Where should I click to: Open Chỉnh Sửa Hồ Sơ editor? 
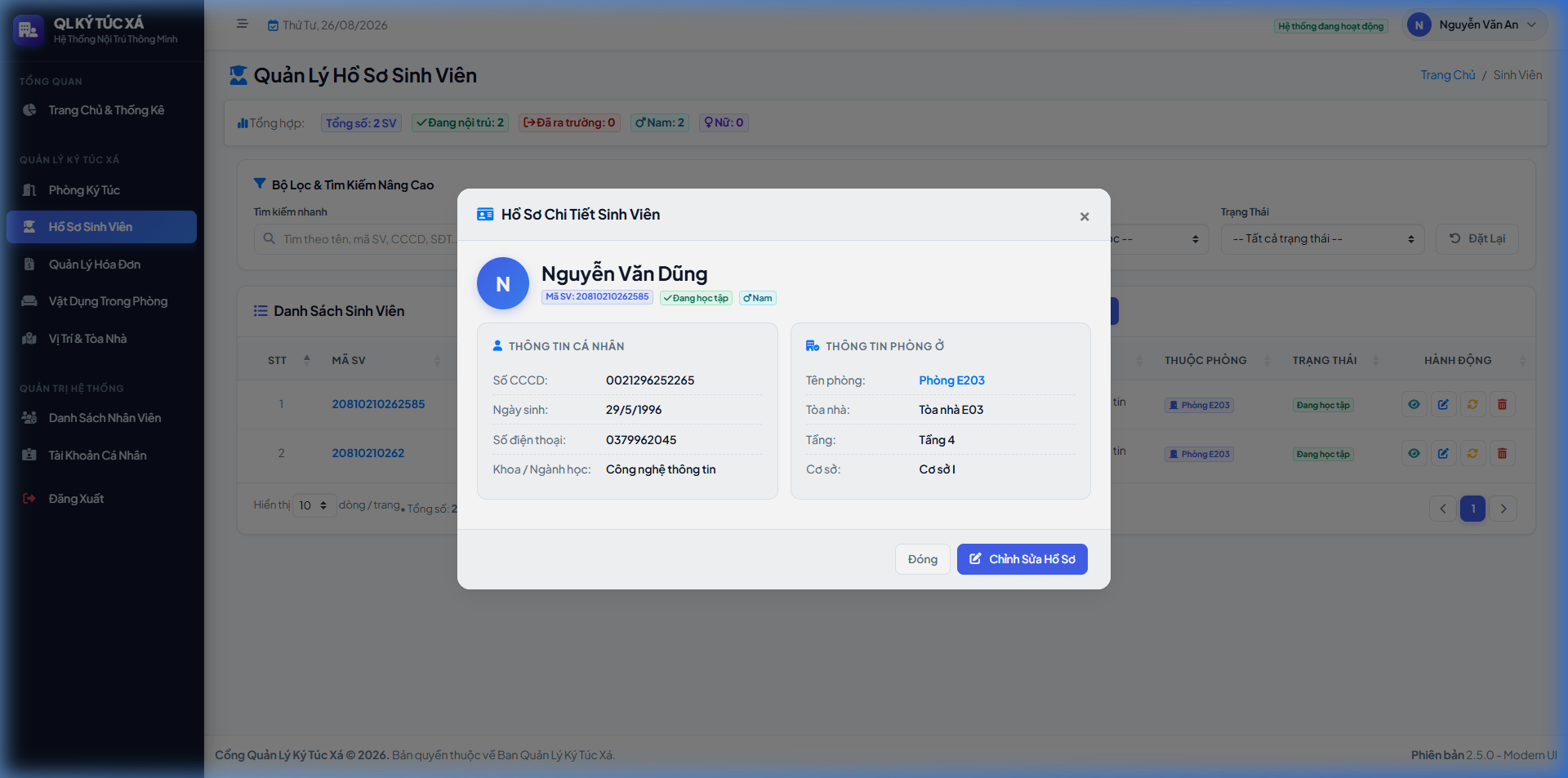tap(1022, 559)
